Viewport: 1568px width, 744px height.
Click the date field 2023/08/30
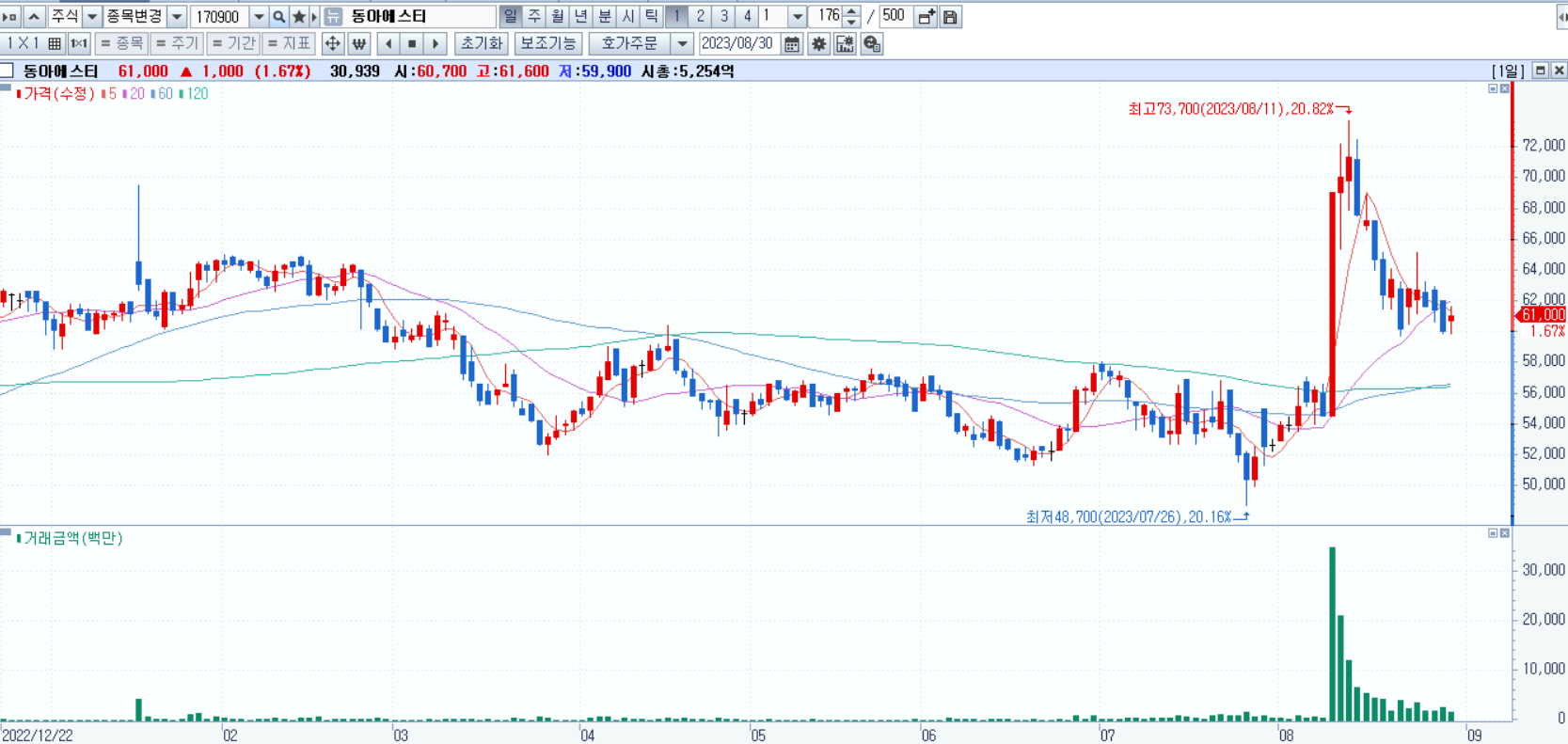[x=738, y=43]
